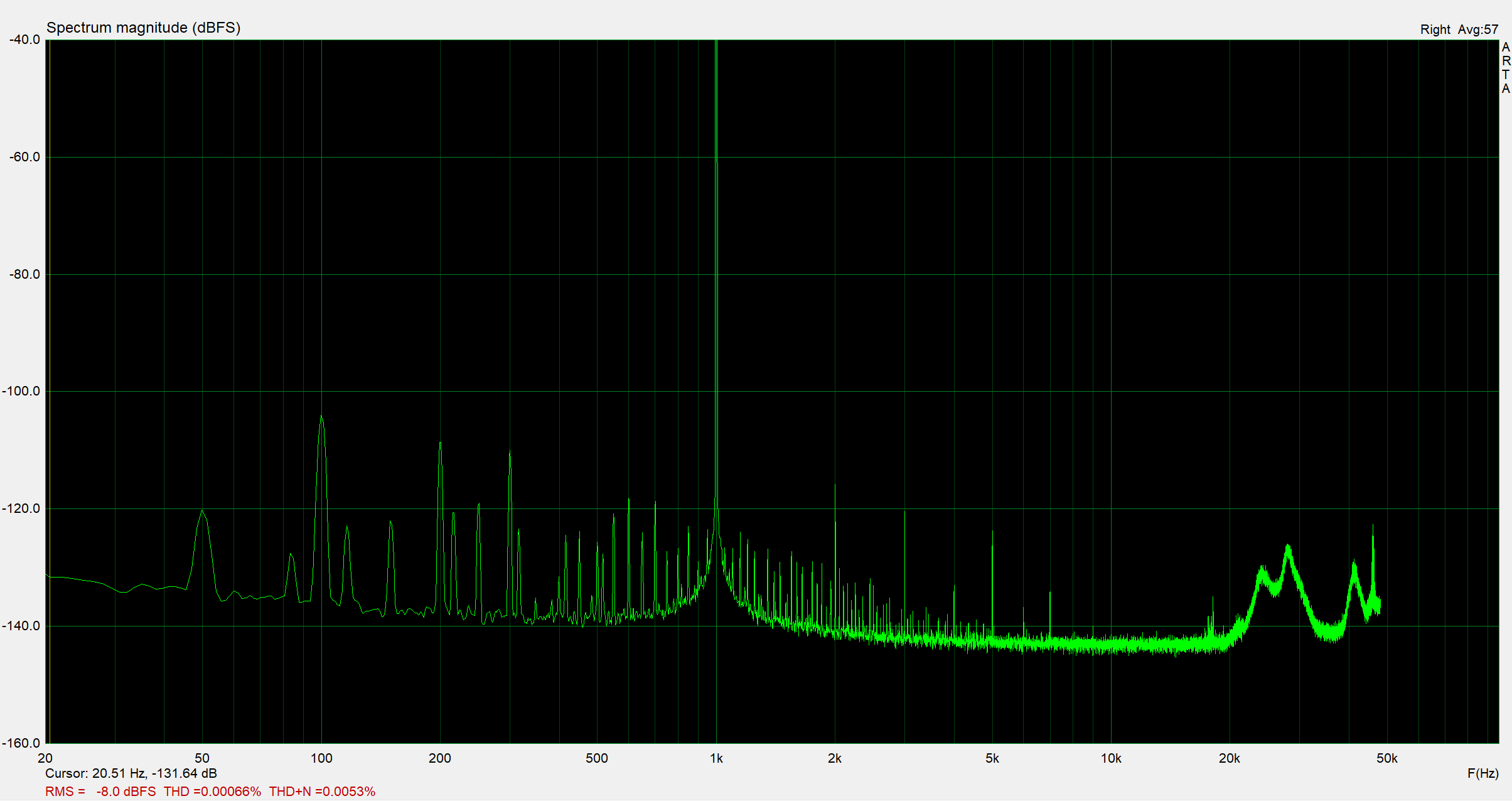
Task: Click the 200 Hz x-axis label
Action: tap(440, 758)
